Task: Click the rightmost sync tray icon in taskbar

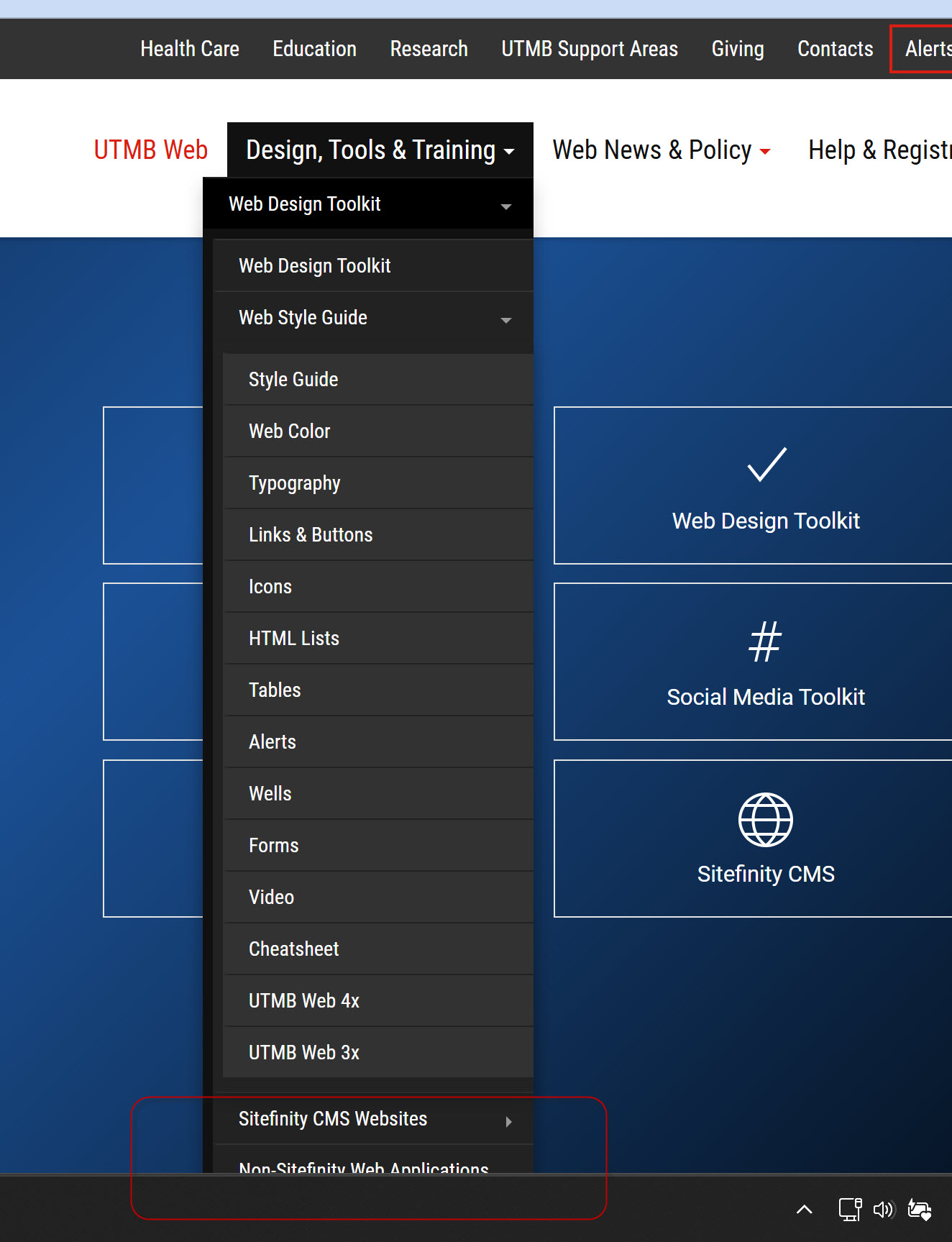Action: click(920, 1210)
